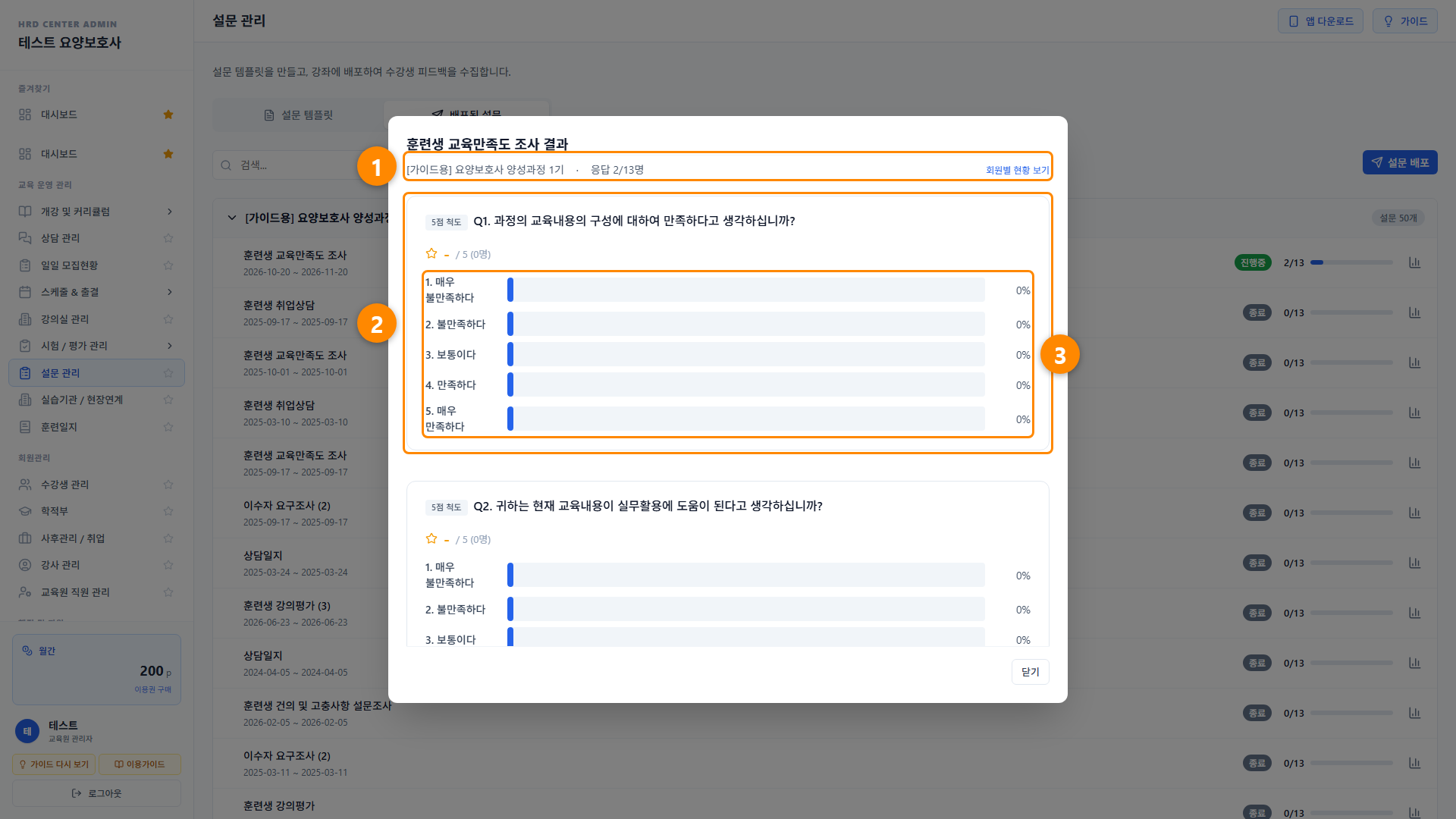This screenshot has width=1456, height=819.
Task: Unstar the first 대시보드 favorite
Action: coord(168,115)
